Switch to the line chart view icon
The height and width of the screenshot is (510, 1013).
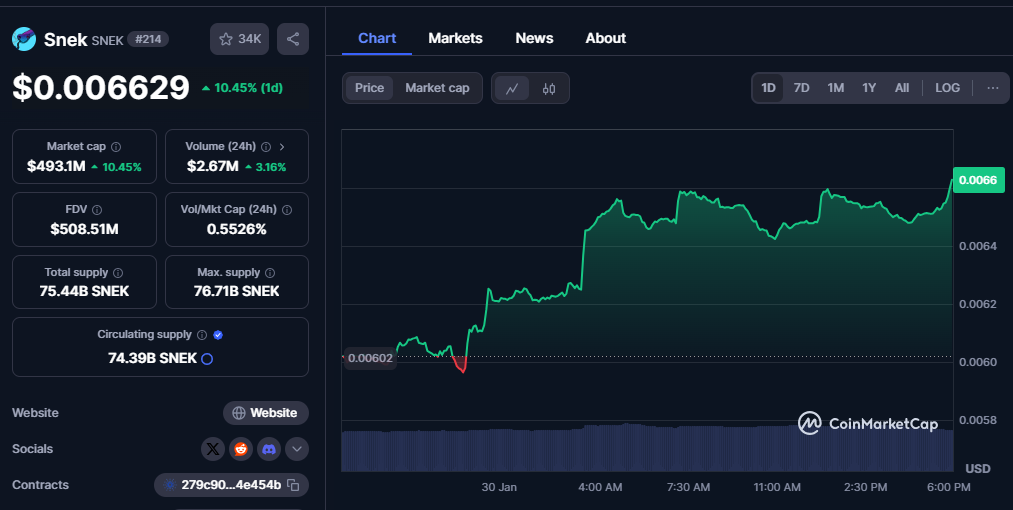(512, 89)
